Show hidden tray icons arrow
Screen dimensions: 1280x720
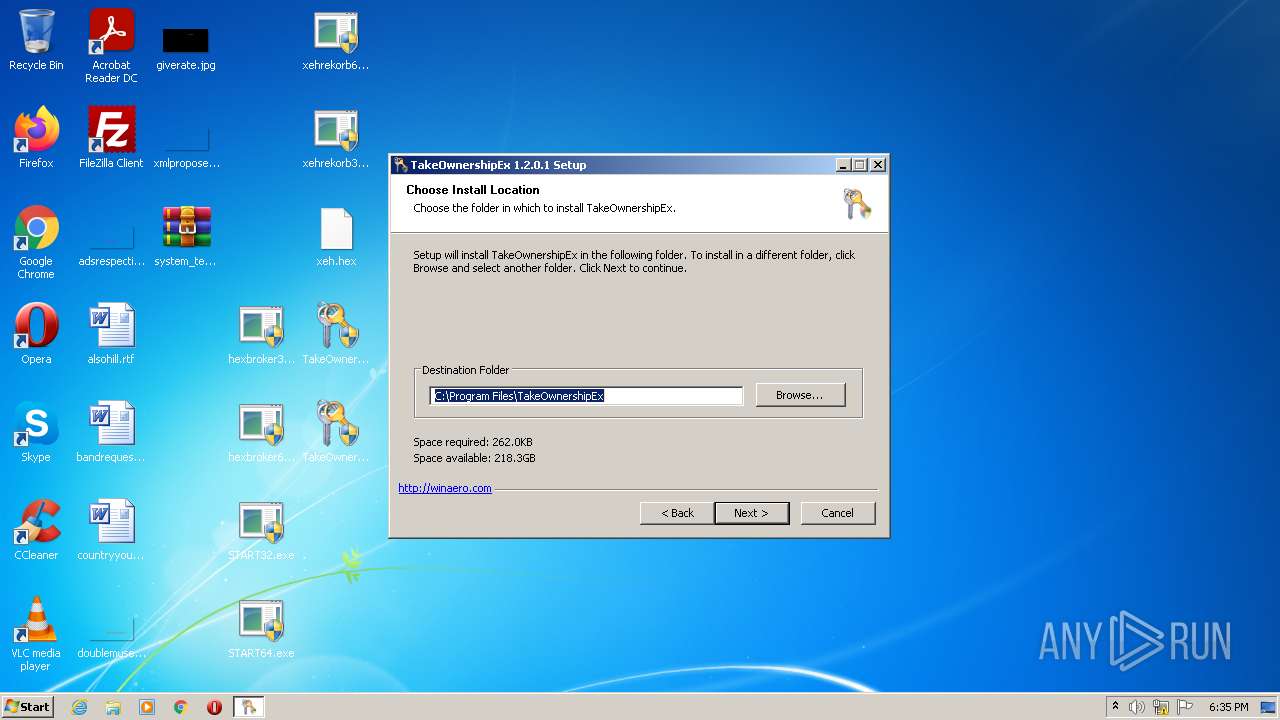(x=1116, y=707)
